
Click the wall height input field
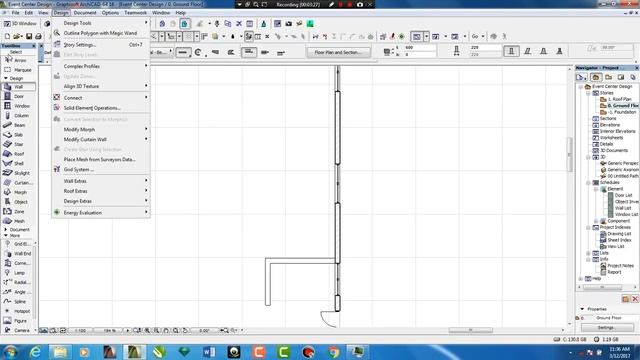tap(420, 48)
